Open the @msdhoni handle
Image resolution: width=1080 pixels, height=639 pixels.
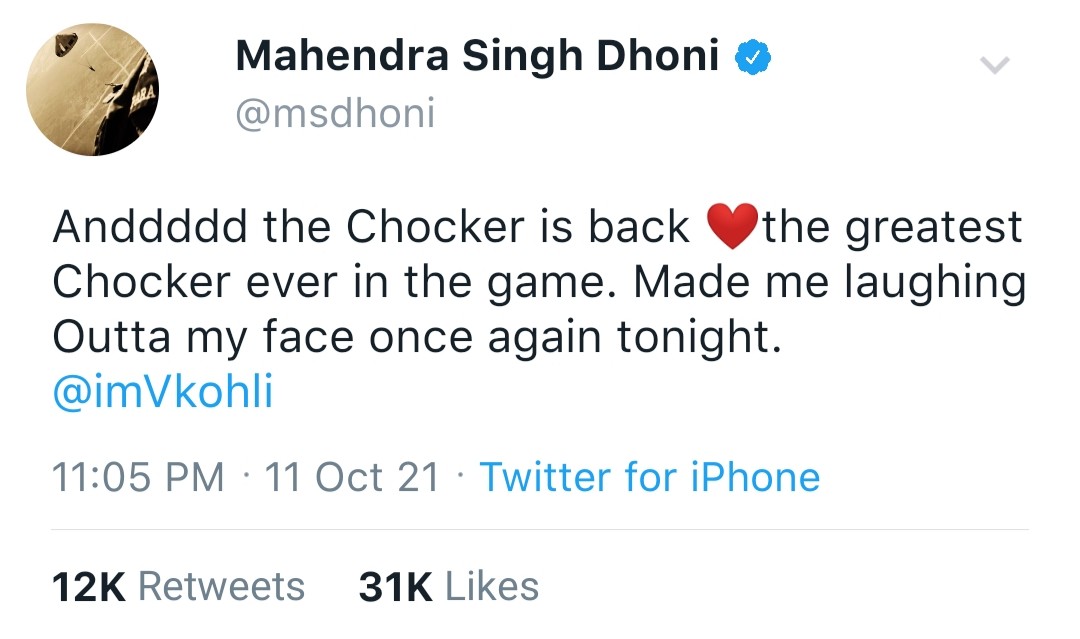click(335, 113)
